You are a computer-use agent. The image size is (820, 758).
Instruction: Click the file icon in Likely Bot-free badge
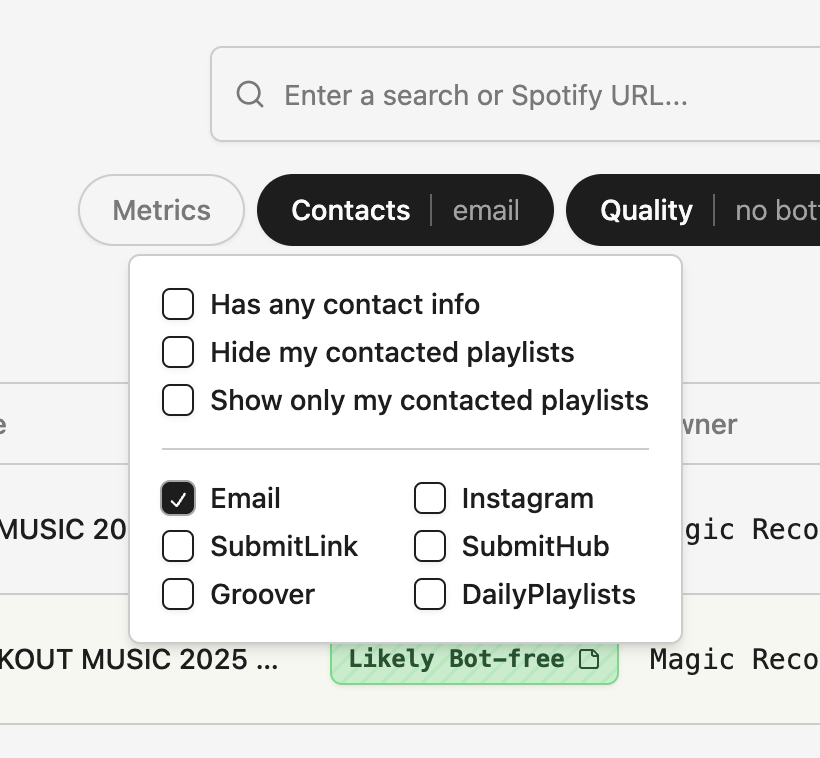pyautogui.click(x=590, y=659)
